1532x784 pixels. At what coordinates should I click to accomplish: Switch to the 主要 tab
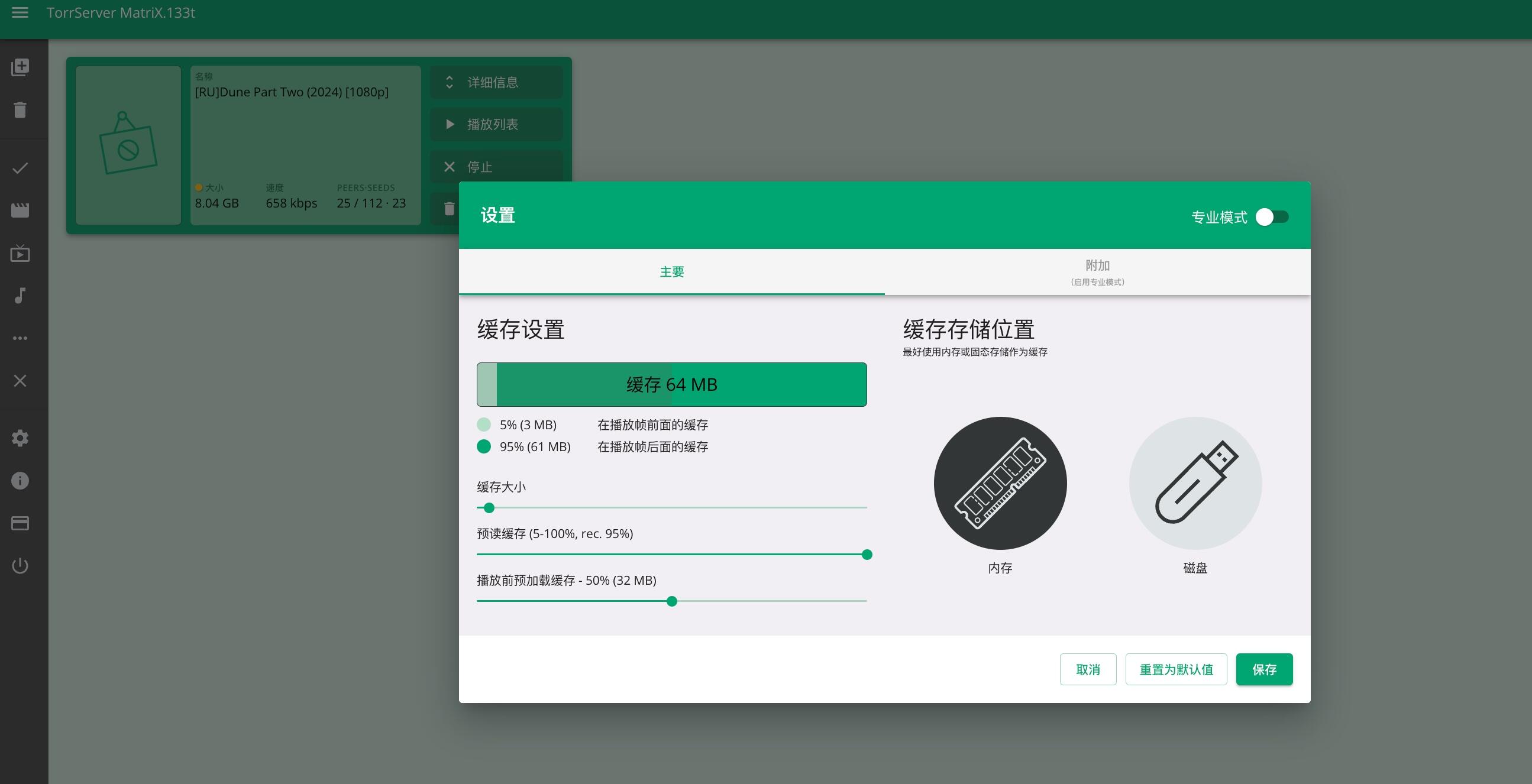tap(671, 271)
